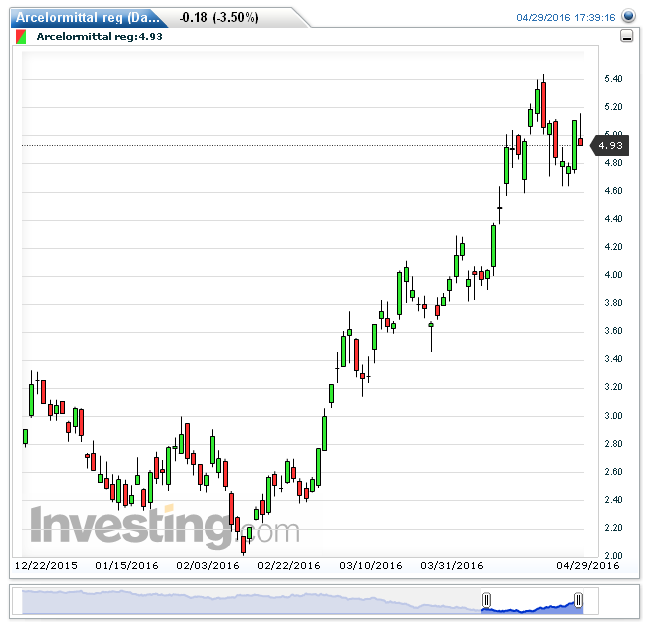This screenshot has height=627, width=650.
Task: Click the 3.20 price axis label
Action: (x=613, y=387)
